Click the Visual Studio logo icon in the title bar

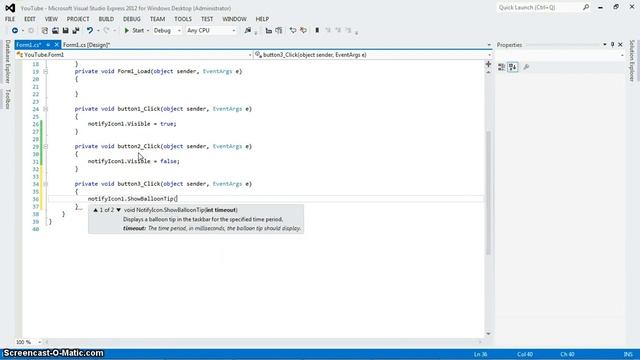tap(10, 8)
